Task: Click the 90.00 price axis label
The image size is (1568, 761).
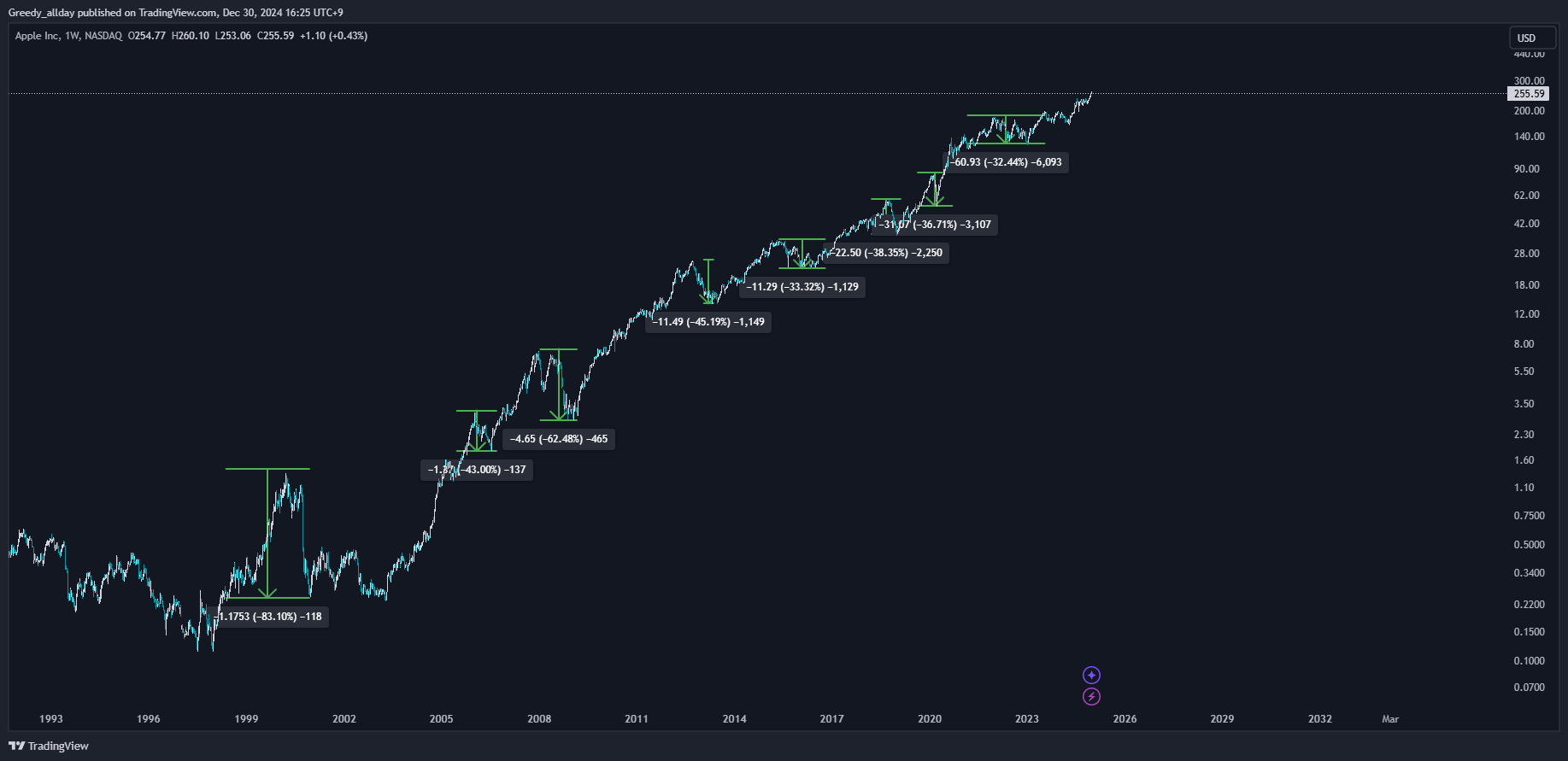Action: tap(1526, 169)
